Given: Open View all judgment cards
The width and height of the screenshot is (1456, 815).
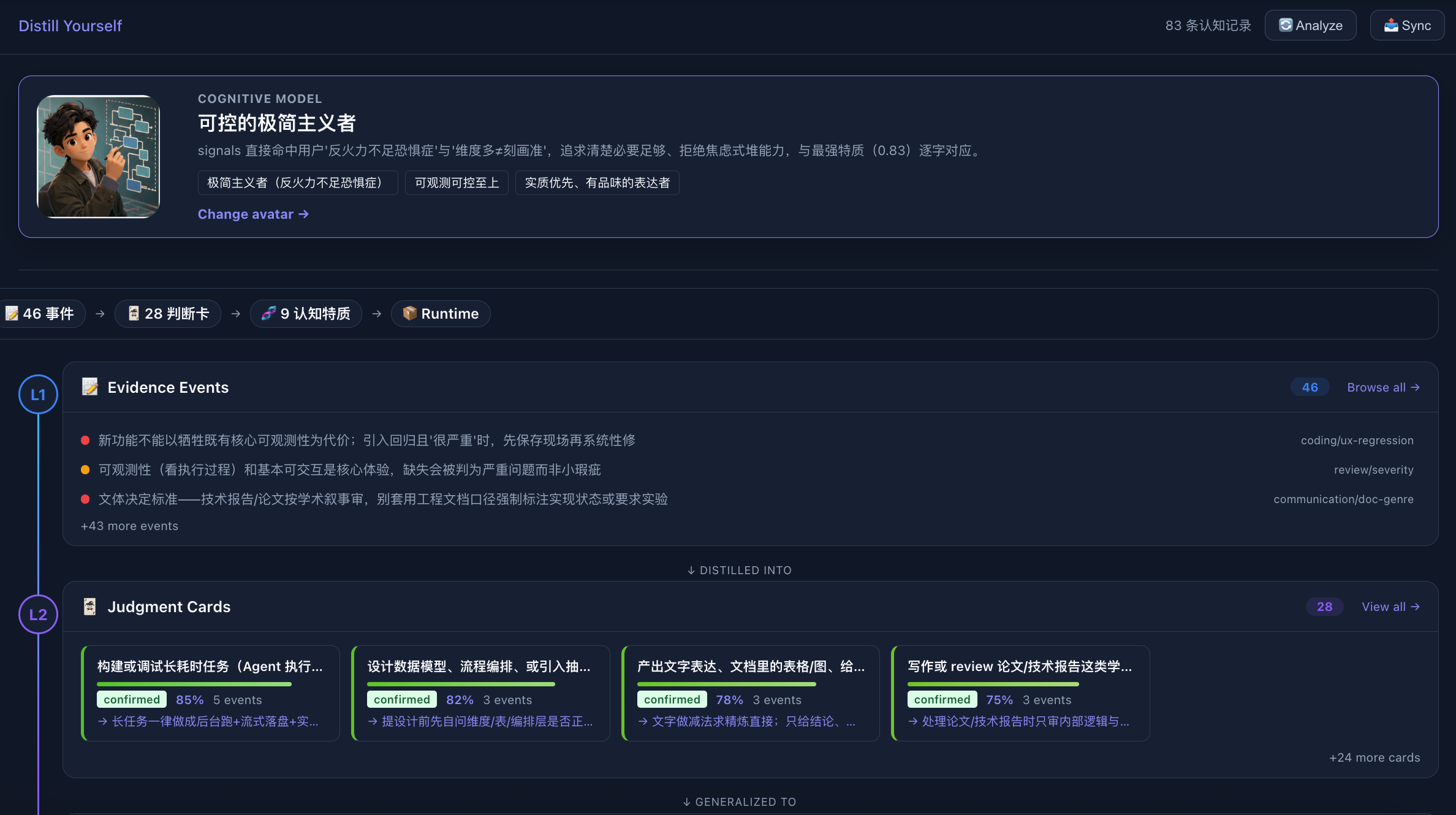Looking at the screenshot, I should [x=1390, y=607].
